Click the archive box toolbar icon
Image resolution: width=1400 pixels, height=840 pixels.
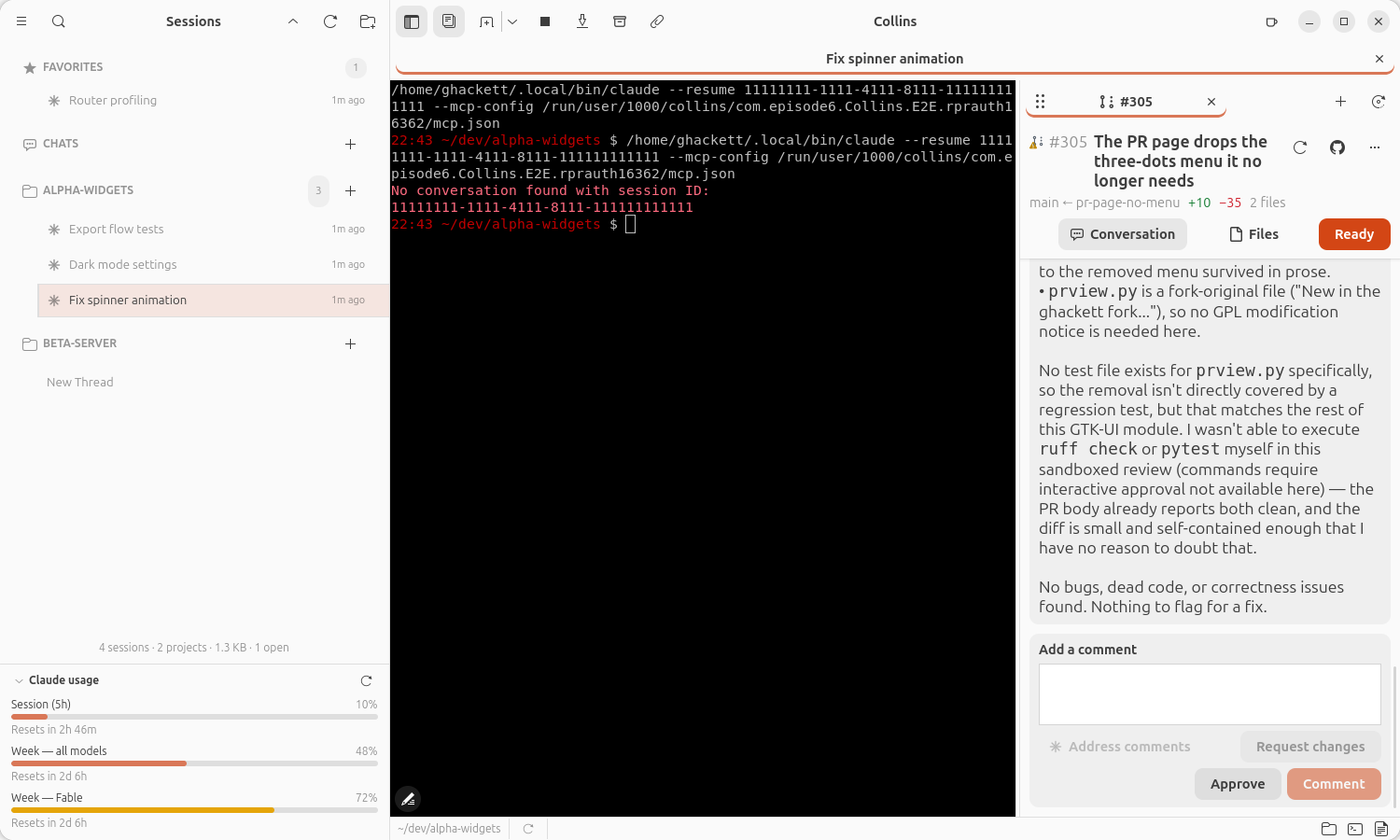(620, 21)
